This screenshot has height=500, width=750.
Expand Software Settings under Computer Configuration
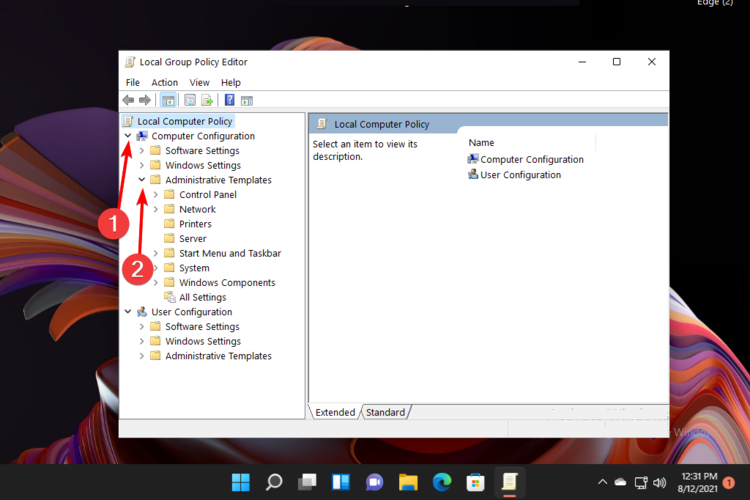(142, 151)
